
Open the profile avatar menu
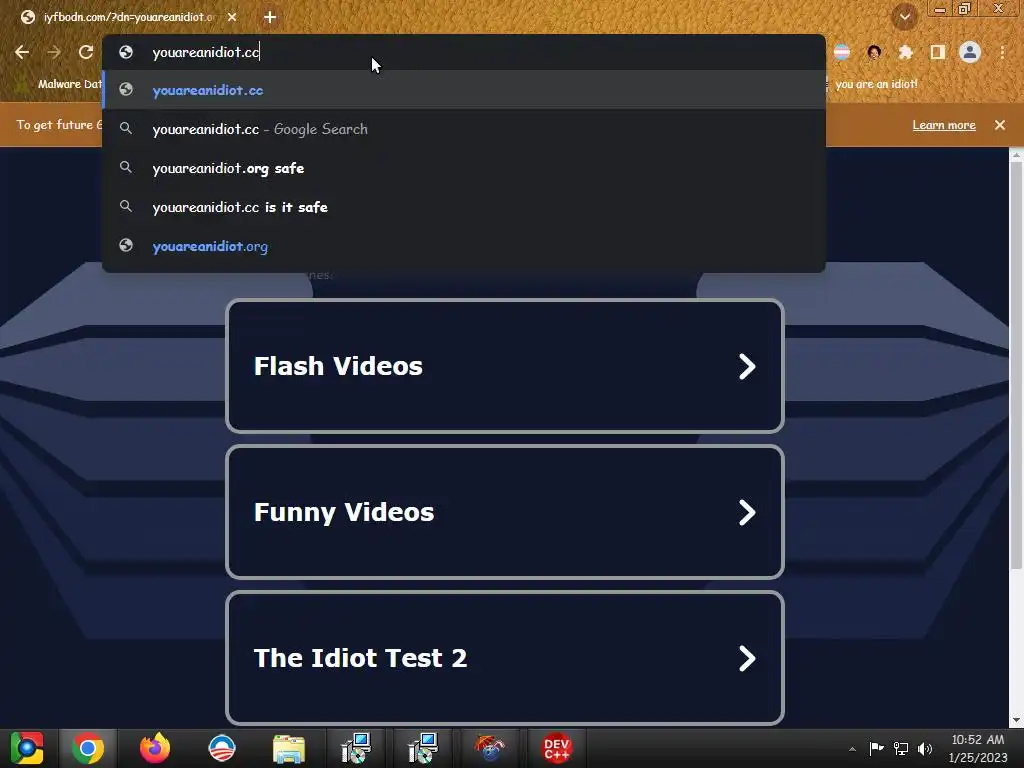[x=970, y=52]
